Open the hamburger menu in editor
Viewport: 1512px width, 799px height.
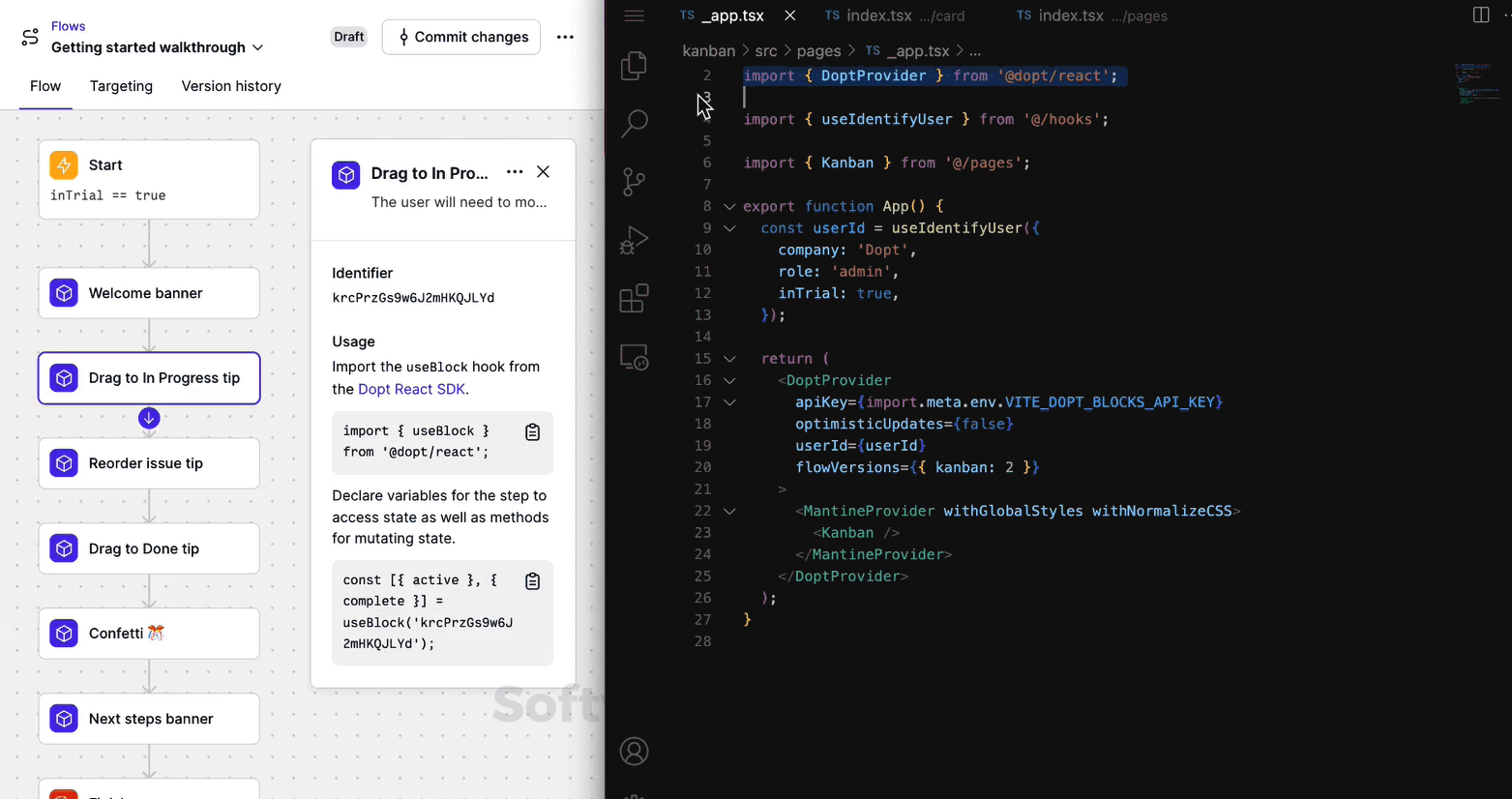tap(634, 15)
